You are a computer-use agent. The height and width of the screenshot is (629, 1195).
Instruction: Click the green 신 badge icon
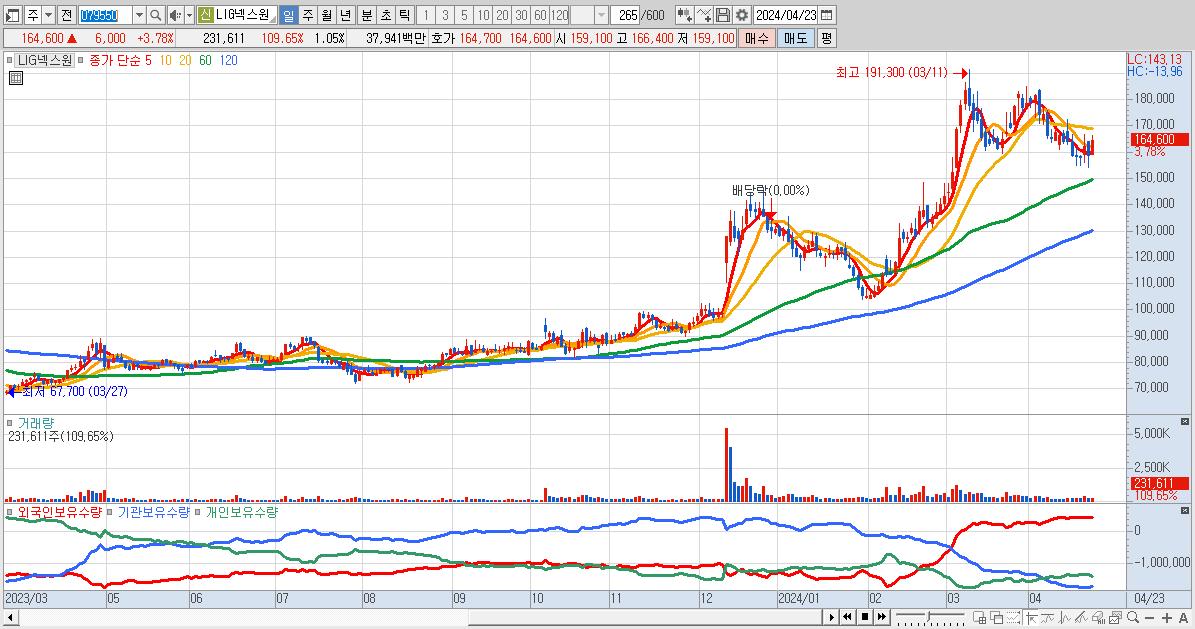tap(205, 15)
